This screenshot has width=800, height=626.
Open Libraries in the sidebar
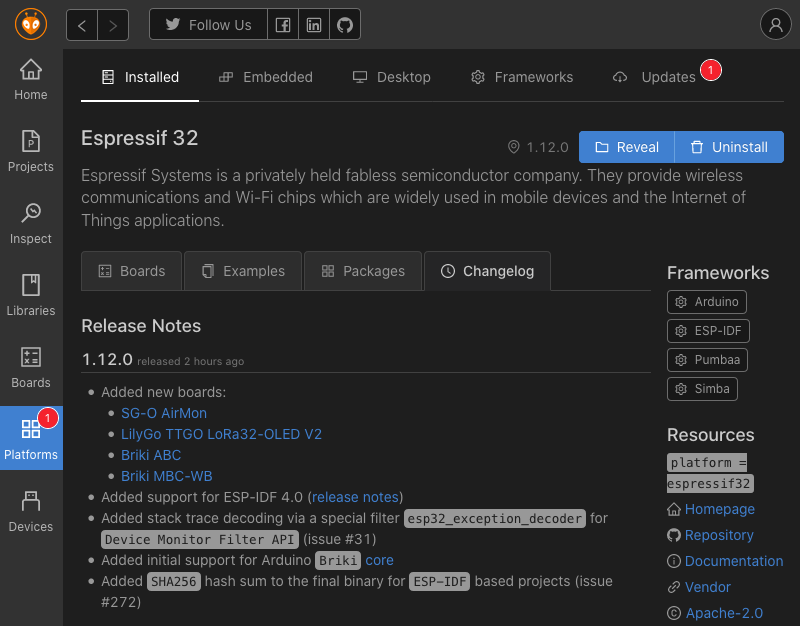point(31,295)
